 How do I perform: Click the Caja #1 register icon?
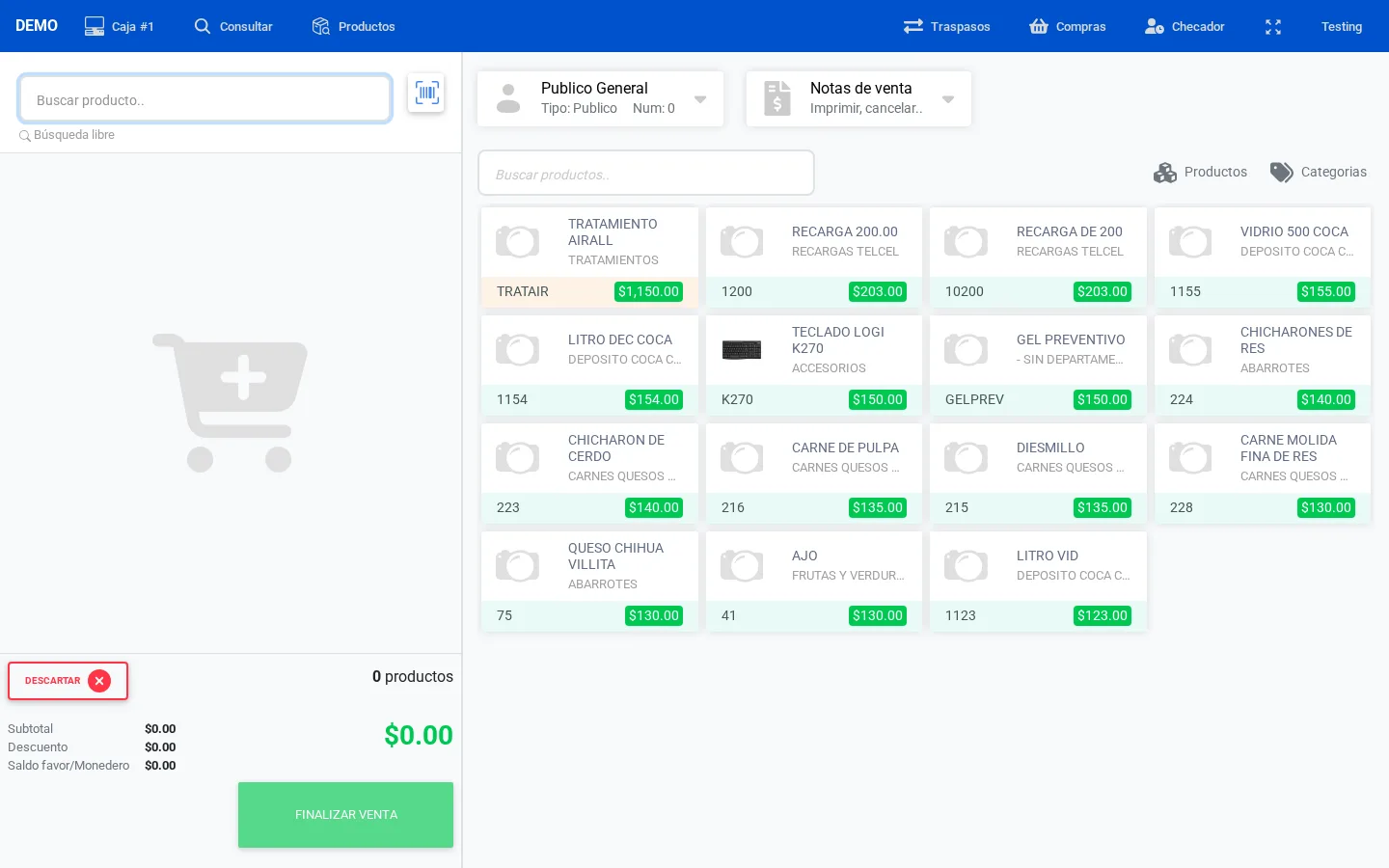95,26
